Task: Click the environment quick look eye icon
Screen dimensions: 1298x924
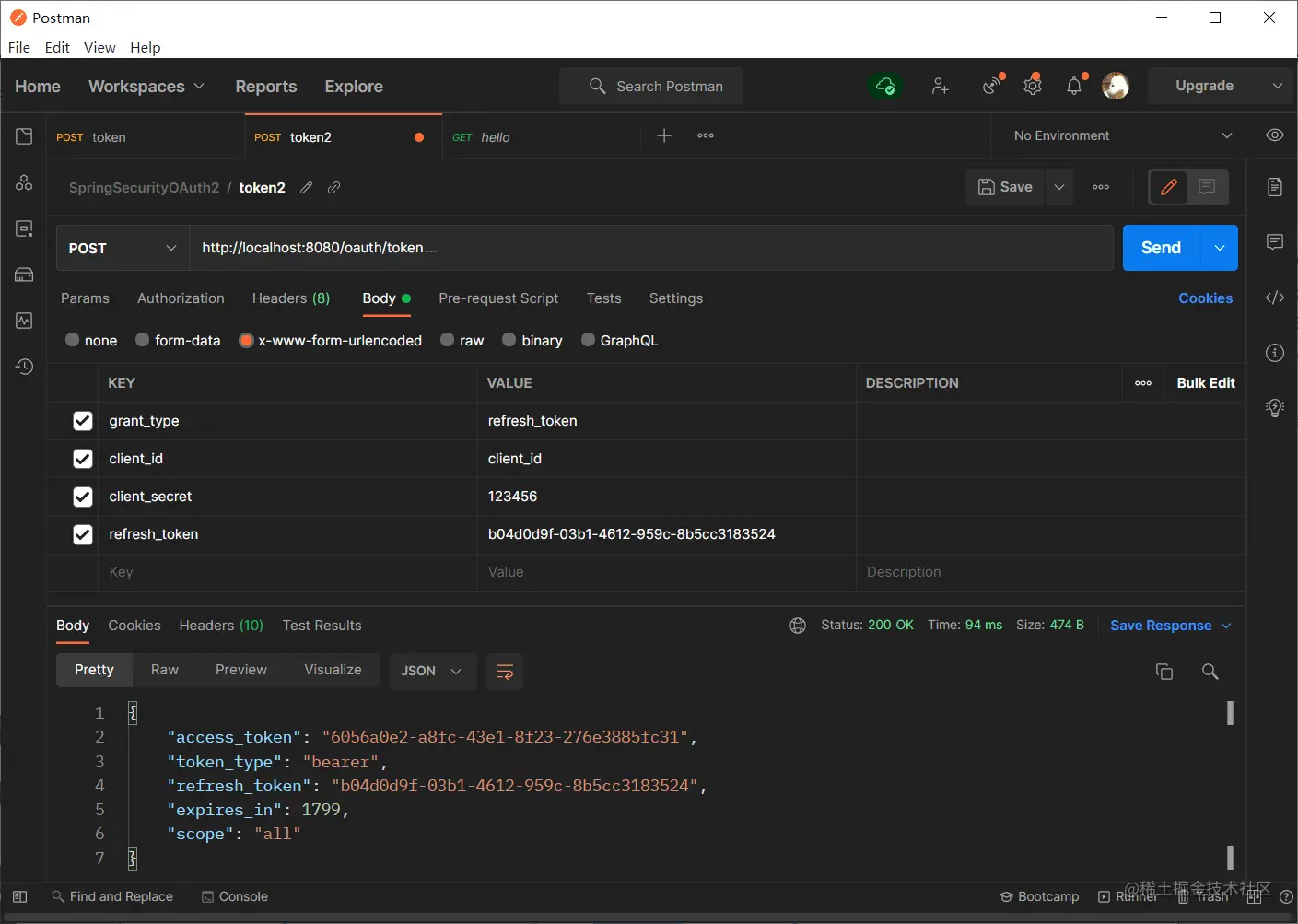Action: pyautogui.click(x=1274, y=135)
